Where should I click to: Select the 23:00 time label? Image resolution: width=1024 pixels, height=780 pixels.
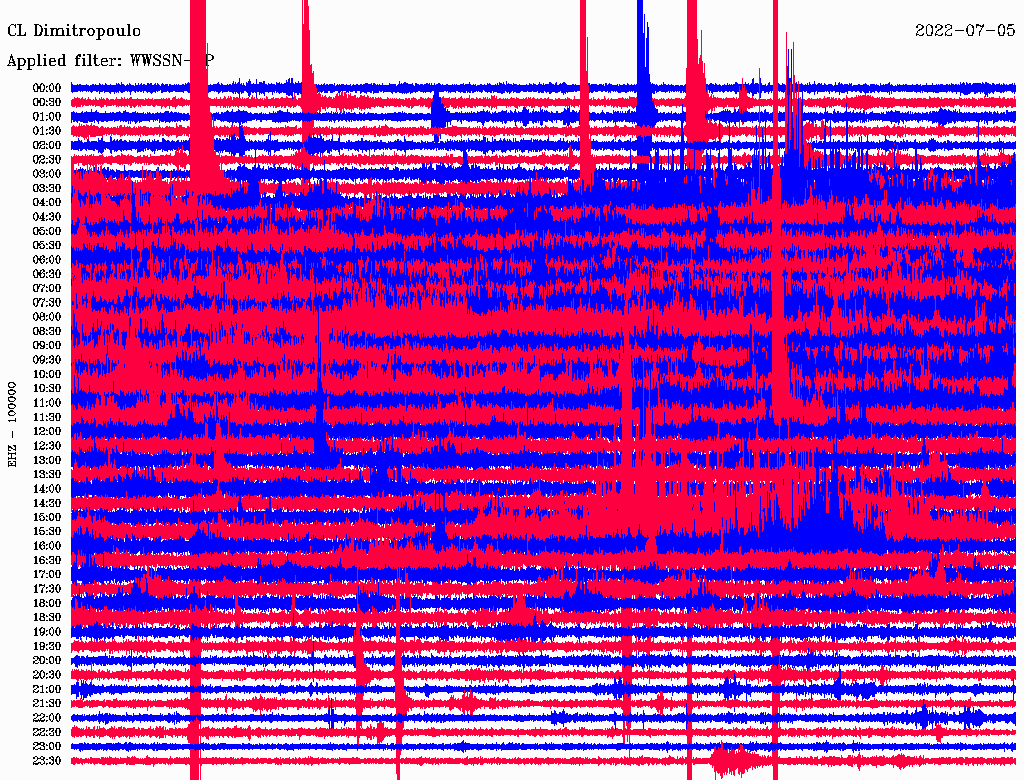47,746
